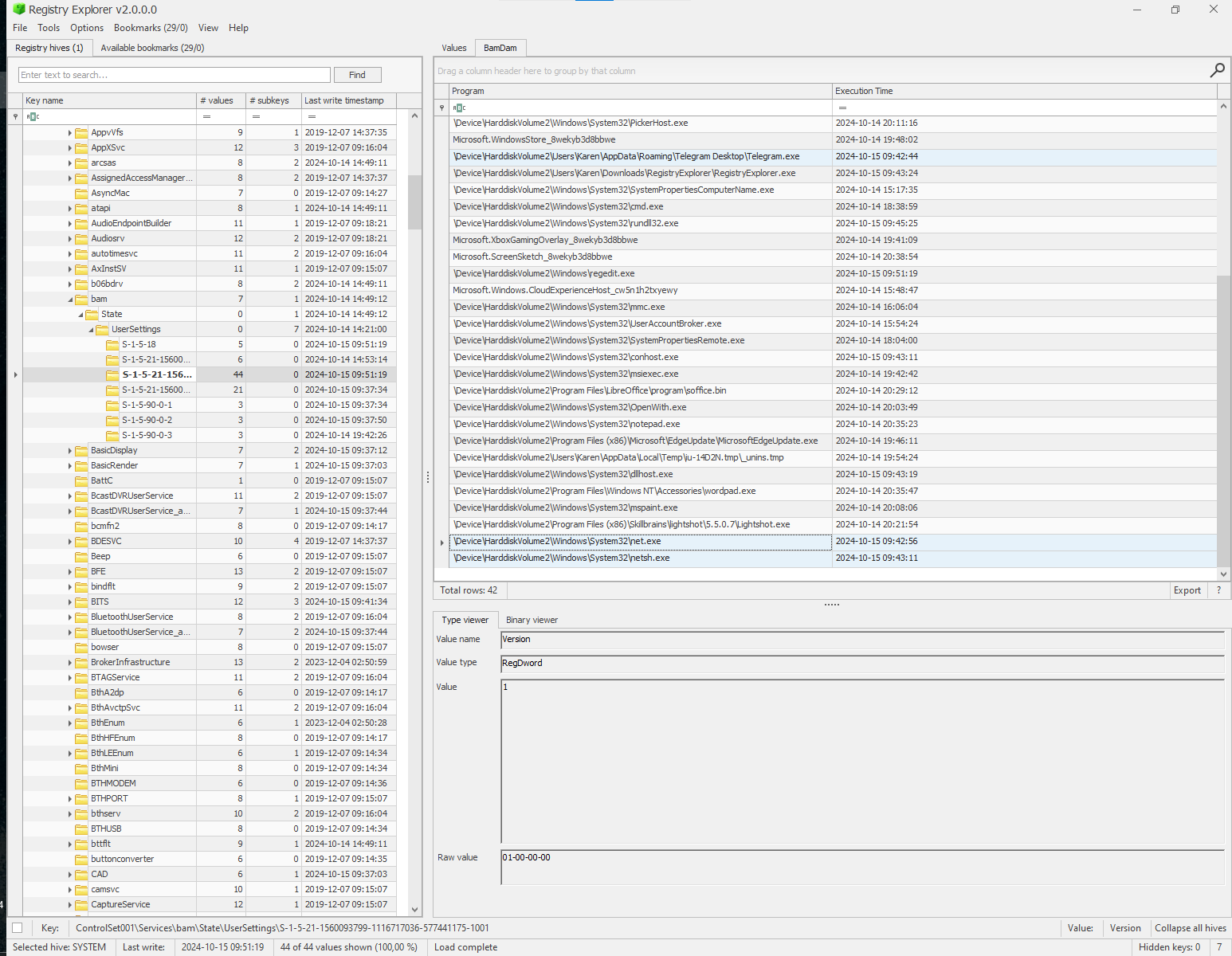Image resolution: width=1232 pixels, height=956 pixels.
Task: Click the CAD folder icon
Action: (81, 875)
